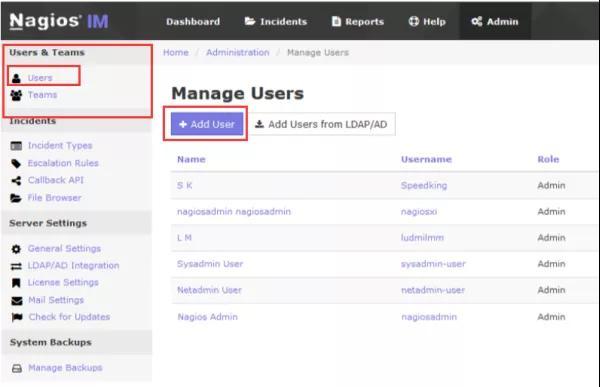Open Escalation Rules link
Viewport: 600px width, 387px height.
click(x=63, y=163)
